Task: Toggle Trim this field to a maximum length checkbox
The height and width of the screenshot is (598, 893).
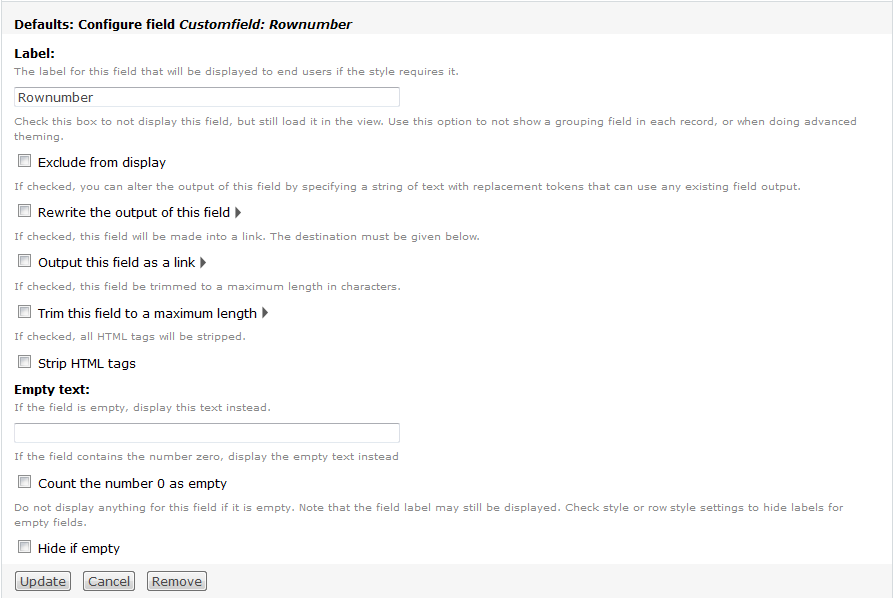Action: point(24,312)
